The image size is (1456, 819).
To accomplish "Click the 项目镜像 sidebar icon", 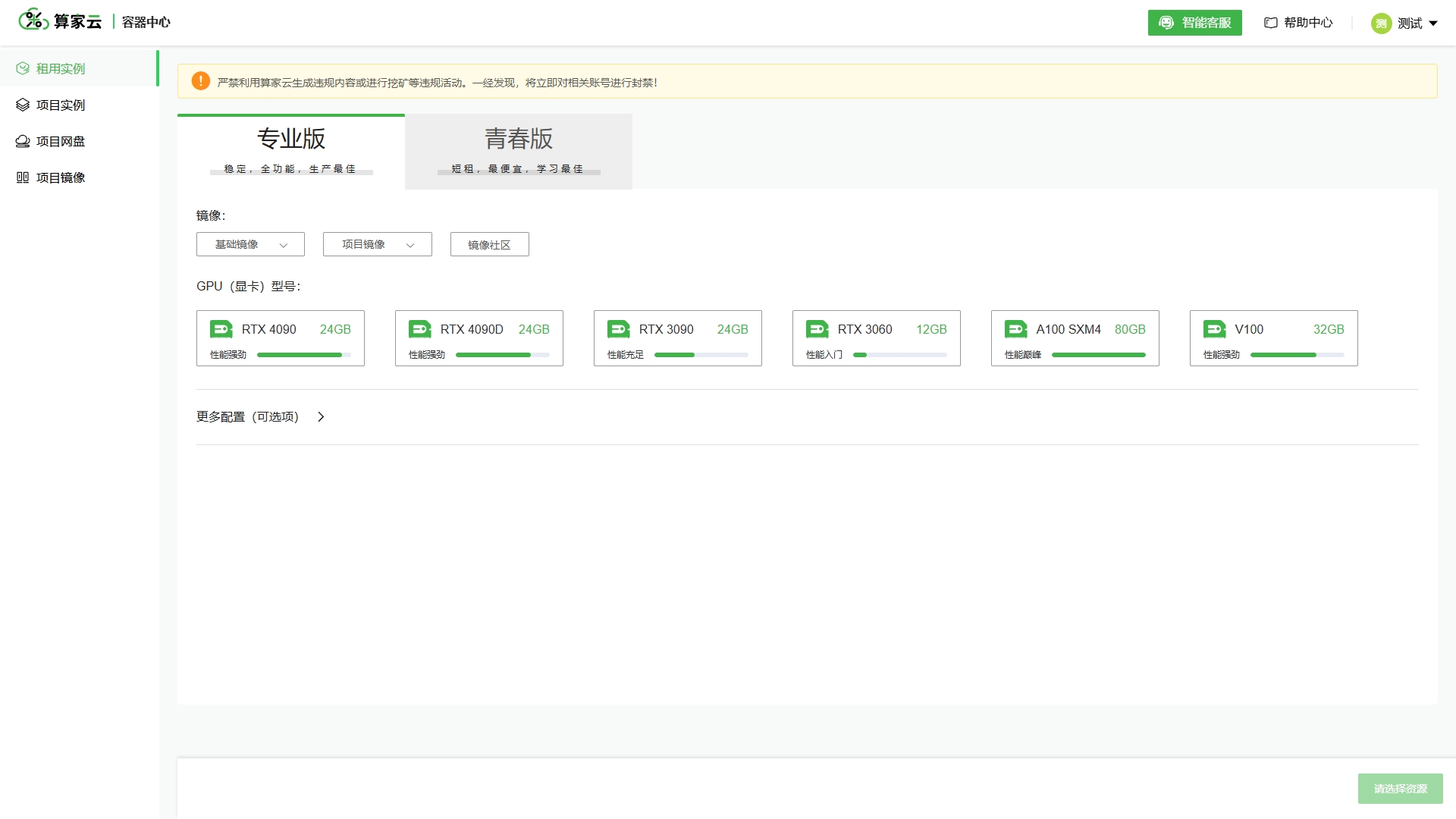I will 23,178.
